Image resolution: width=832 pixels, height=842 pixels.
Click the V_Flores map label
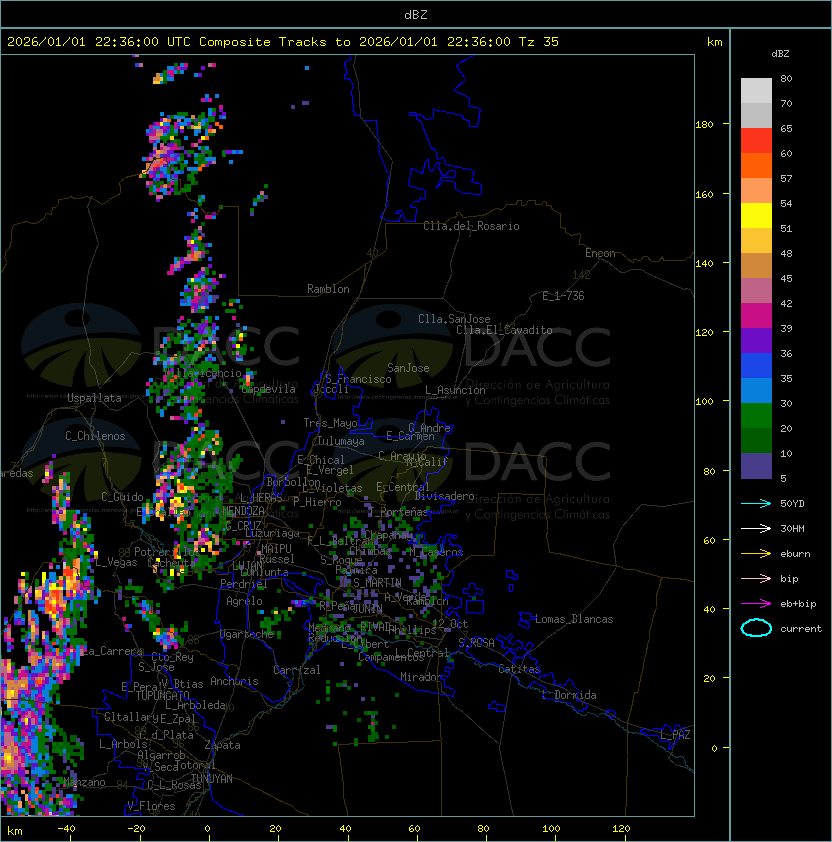tap(151, 806)
